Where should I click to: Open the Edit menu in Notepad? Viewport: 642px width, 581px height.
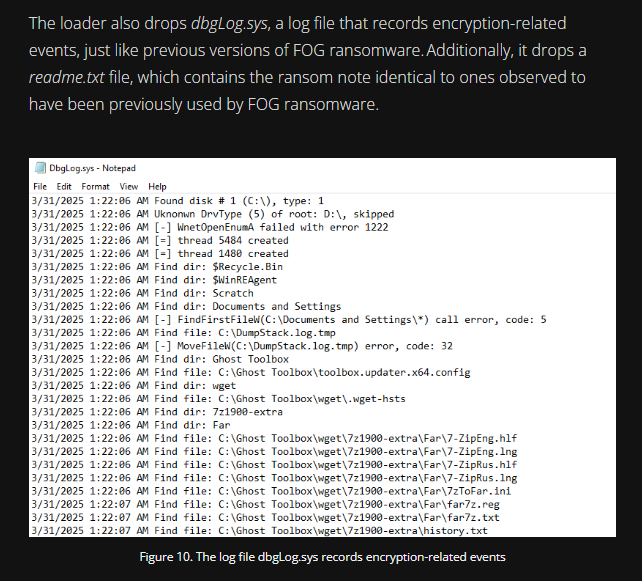64,186
